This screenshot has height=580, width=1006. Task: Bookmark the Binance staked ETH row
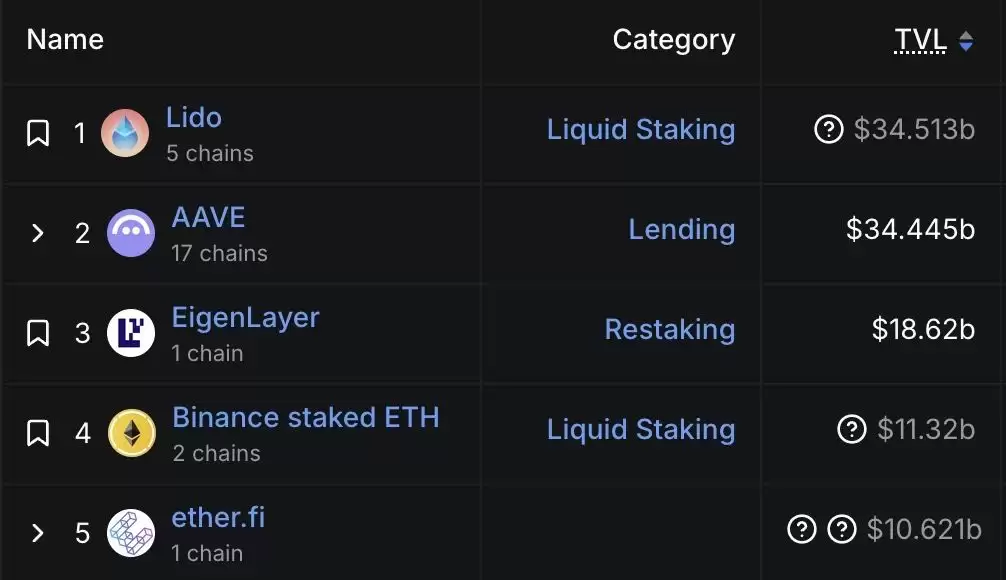click(38, 433)
